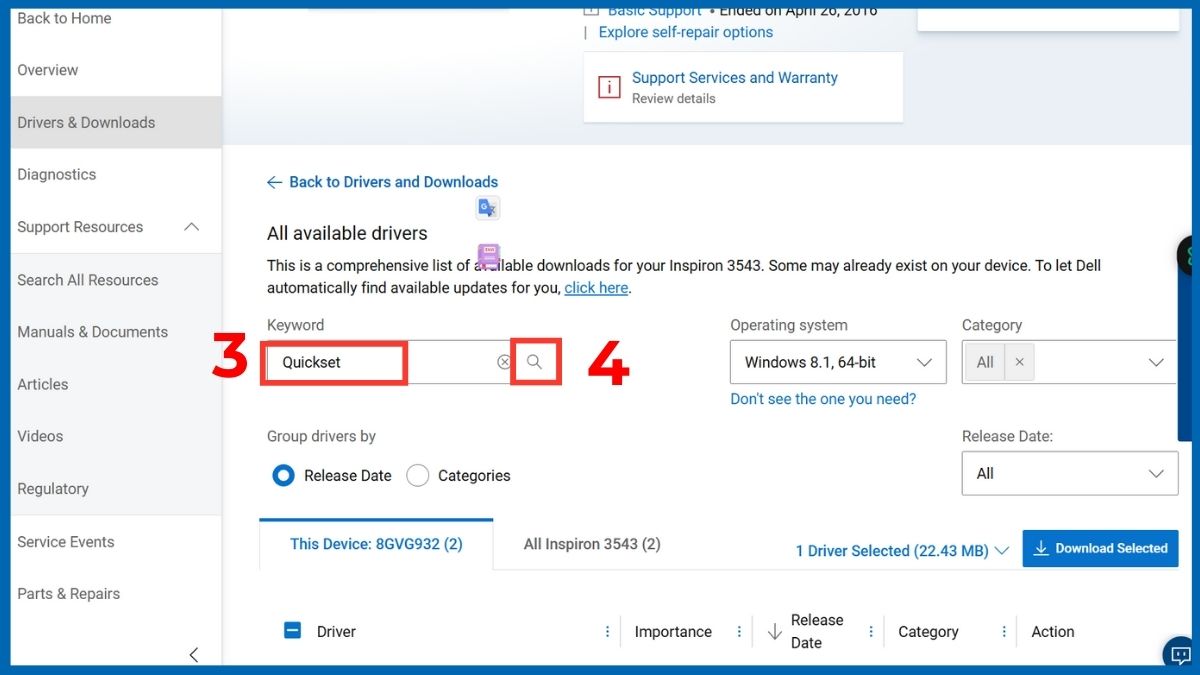Click the purple extension icon below translate

488,256
